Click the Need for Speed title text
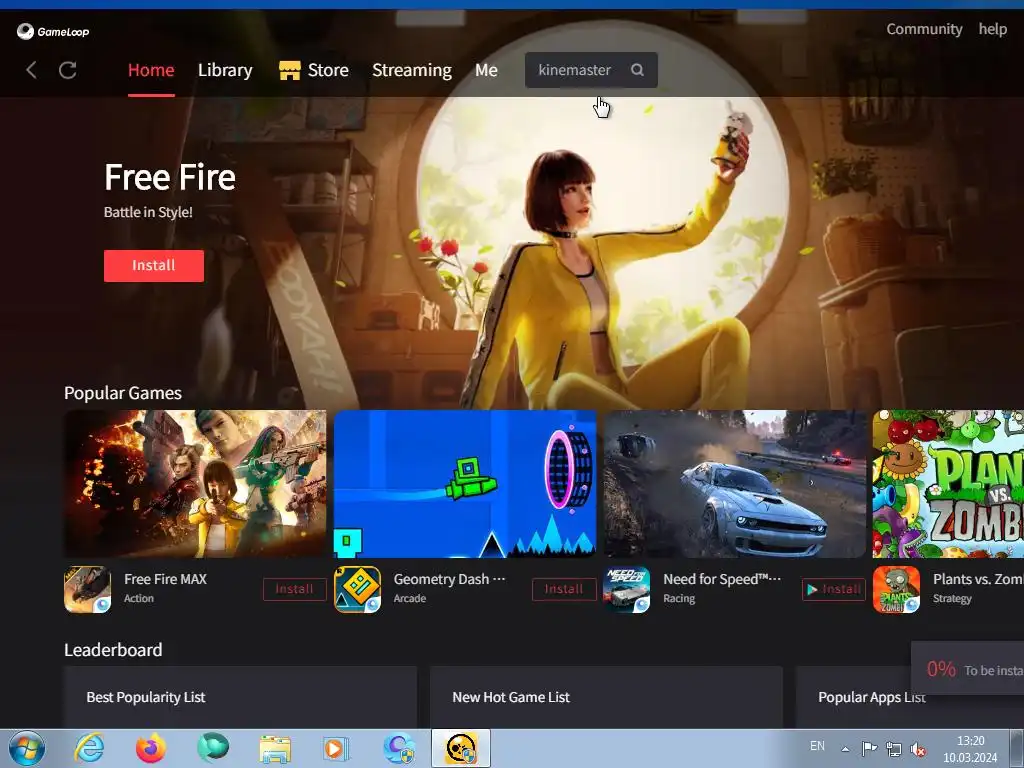 (x=722, y=579)
